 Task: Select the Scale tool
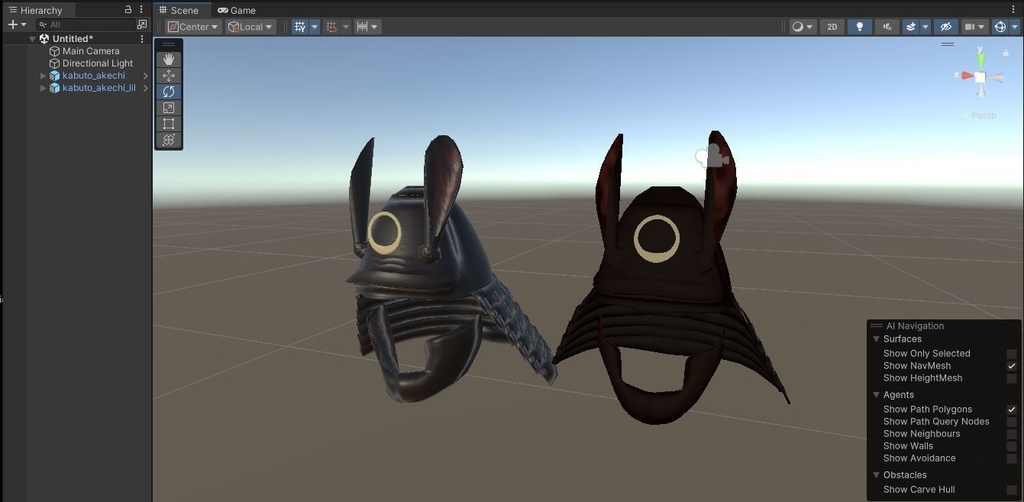(168, 108)
